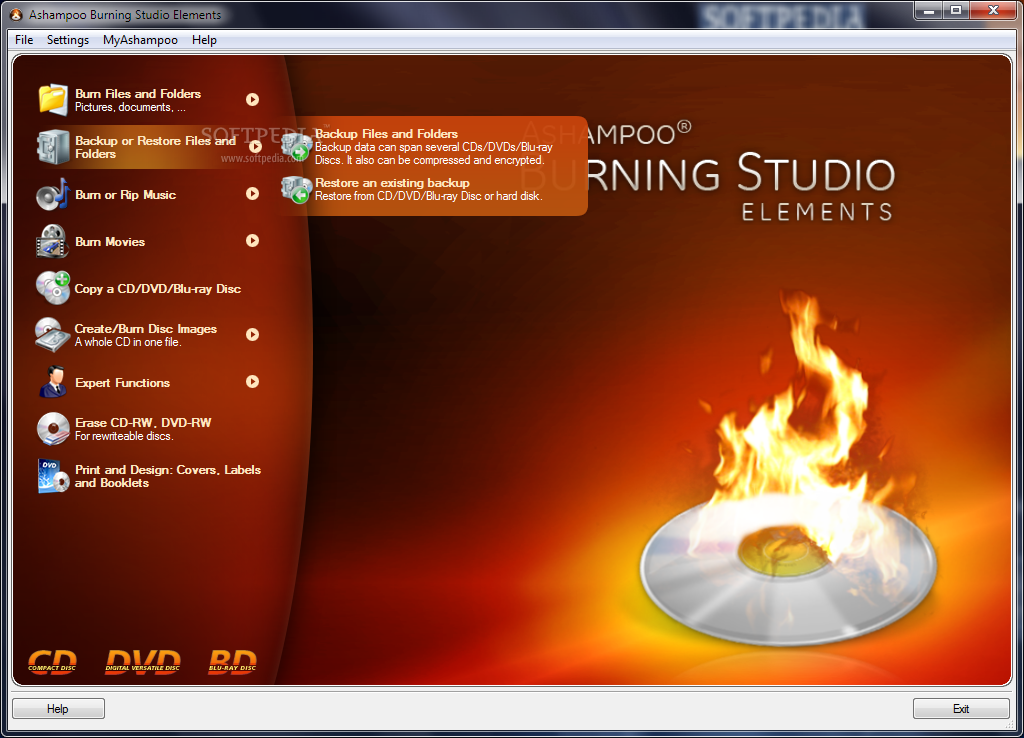The height and width of the screenshot is (738, 1024).
Task: Choose Burn Movies label
Action: tap(110, 242)
